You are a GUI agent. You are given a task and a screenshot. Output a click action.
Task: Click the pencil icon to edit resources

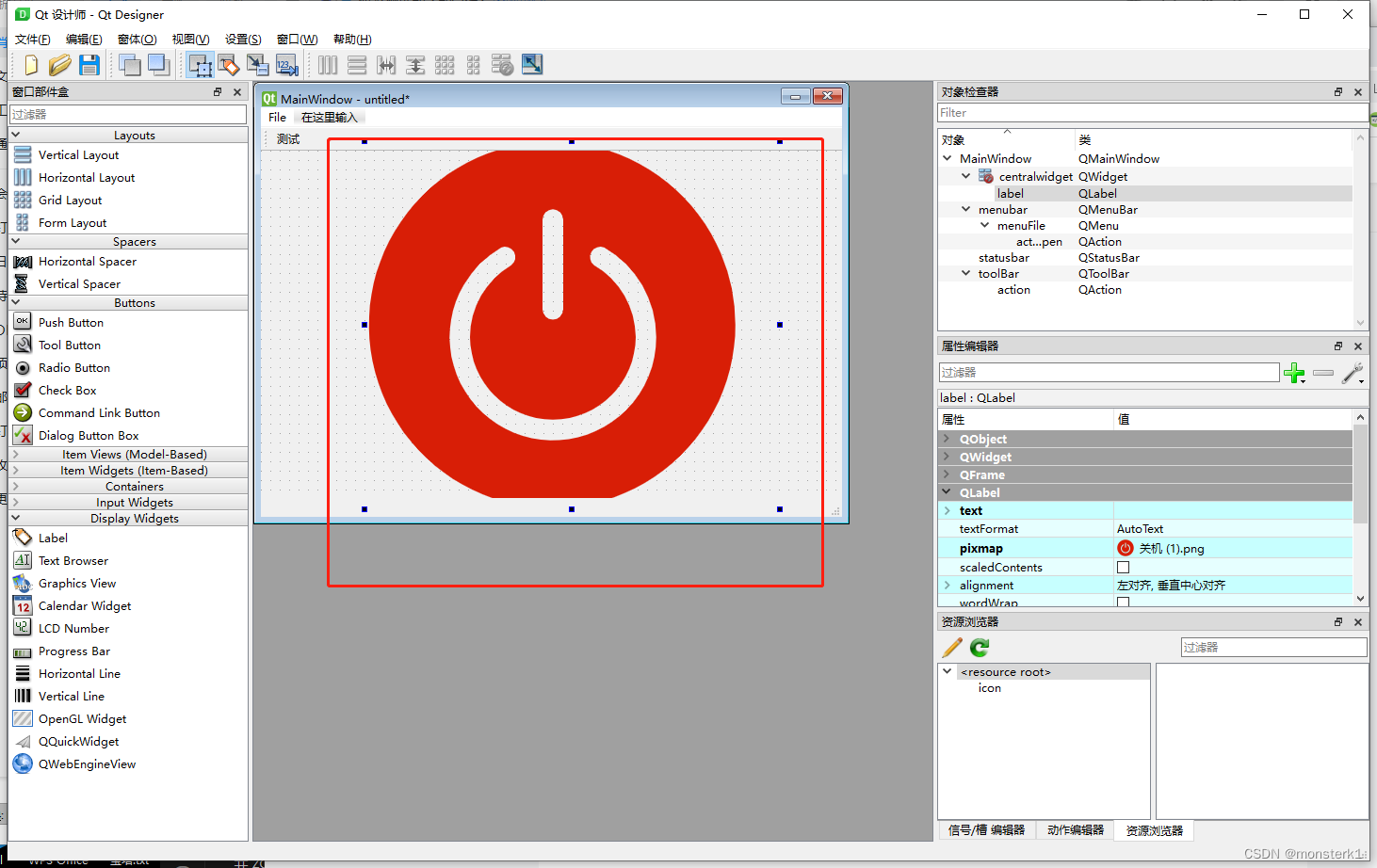(x=951, y=647)
